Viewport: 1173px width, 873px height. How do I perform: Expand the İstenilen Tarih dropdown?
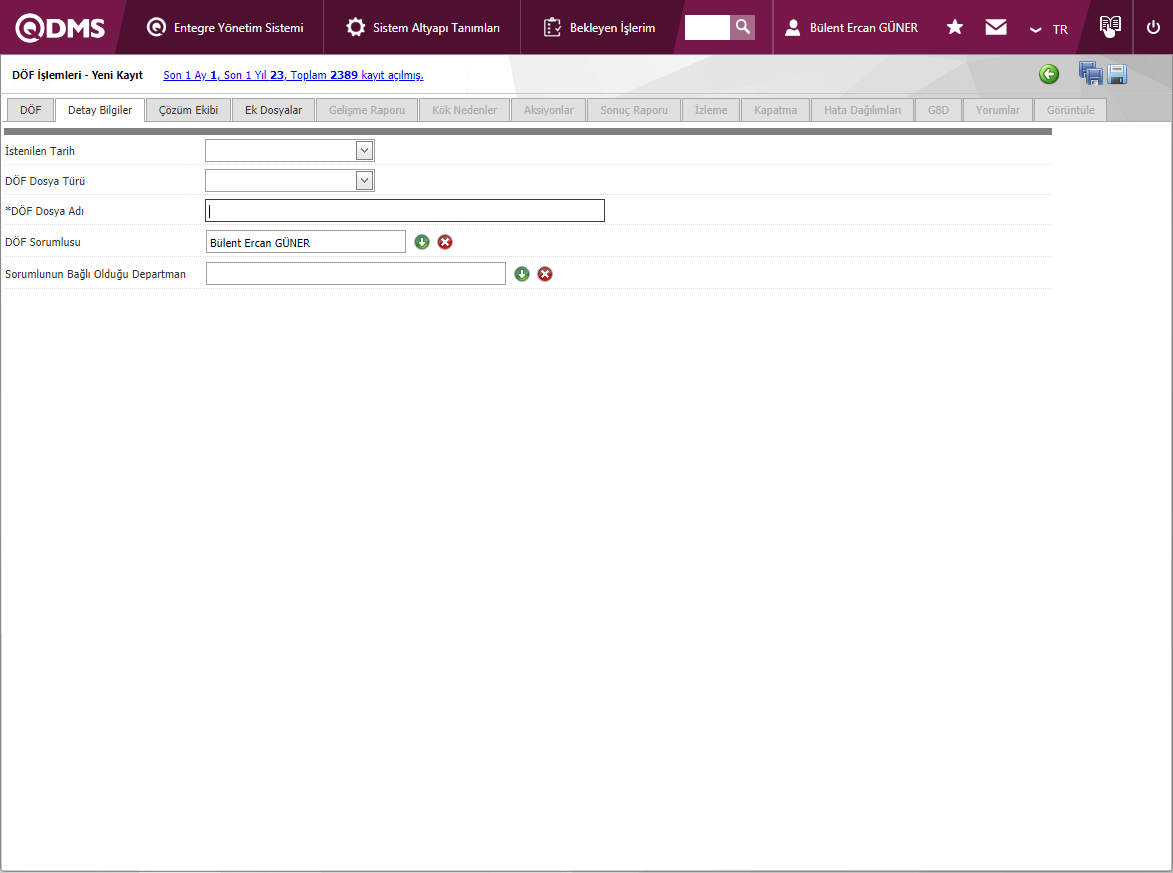364,150
